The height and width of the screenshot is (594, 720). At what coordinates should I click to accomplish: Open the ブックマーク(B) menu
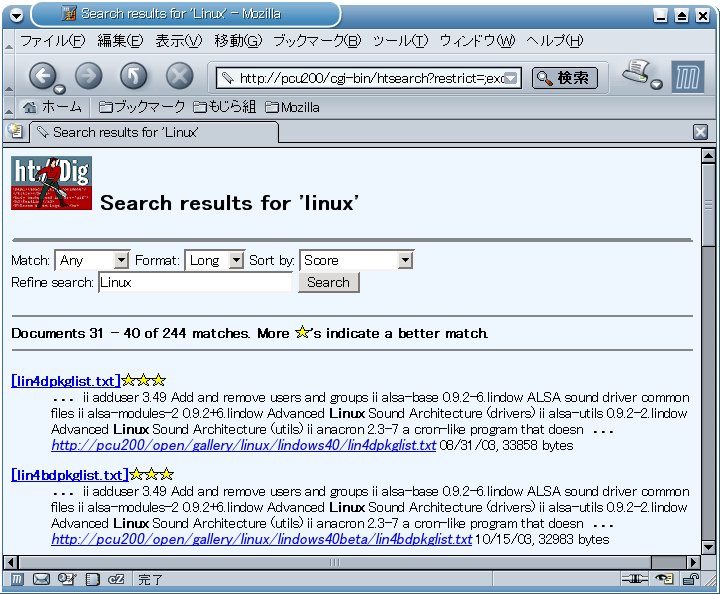[316, 41]
